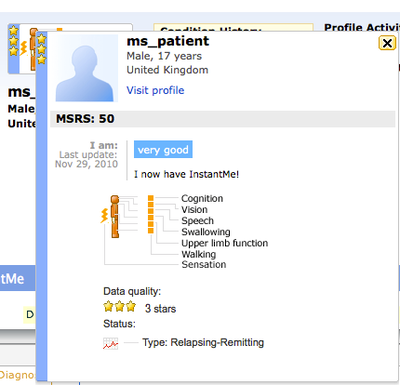Click the orange symptom severity bar column
Screen dimensions: 400x385
pyautogui.click(x=151, y=214)
